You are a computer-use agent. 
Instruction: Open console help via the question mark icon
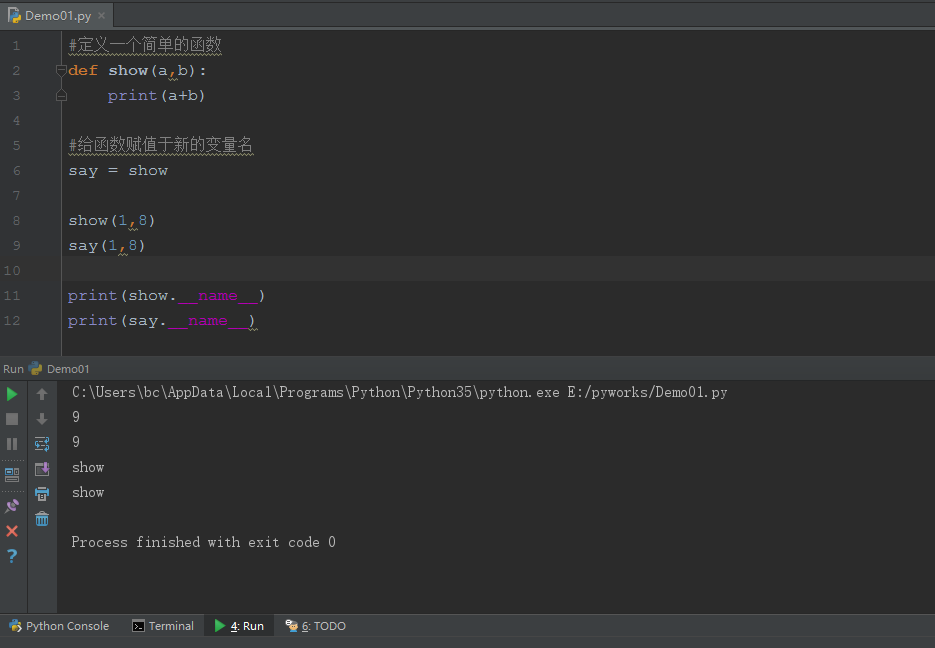tap(12, 556)
